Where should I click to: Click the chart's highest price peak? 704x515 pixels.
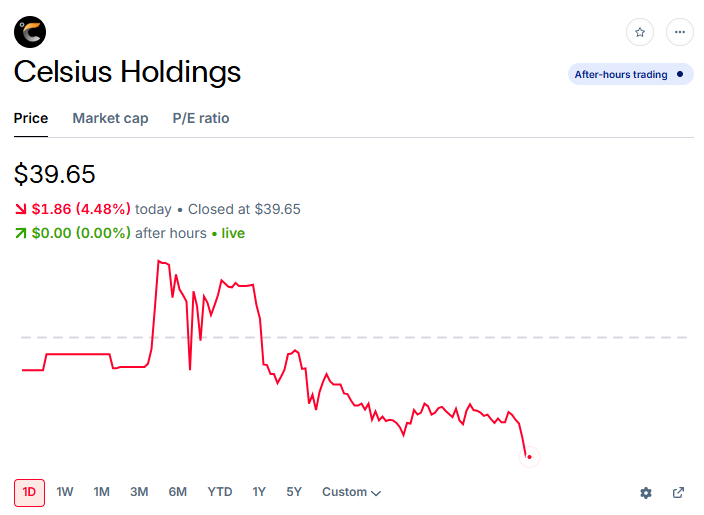coord(159,261)
